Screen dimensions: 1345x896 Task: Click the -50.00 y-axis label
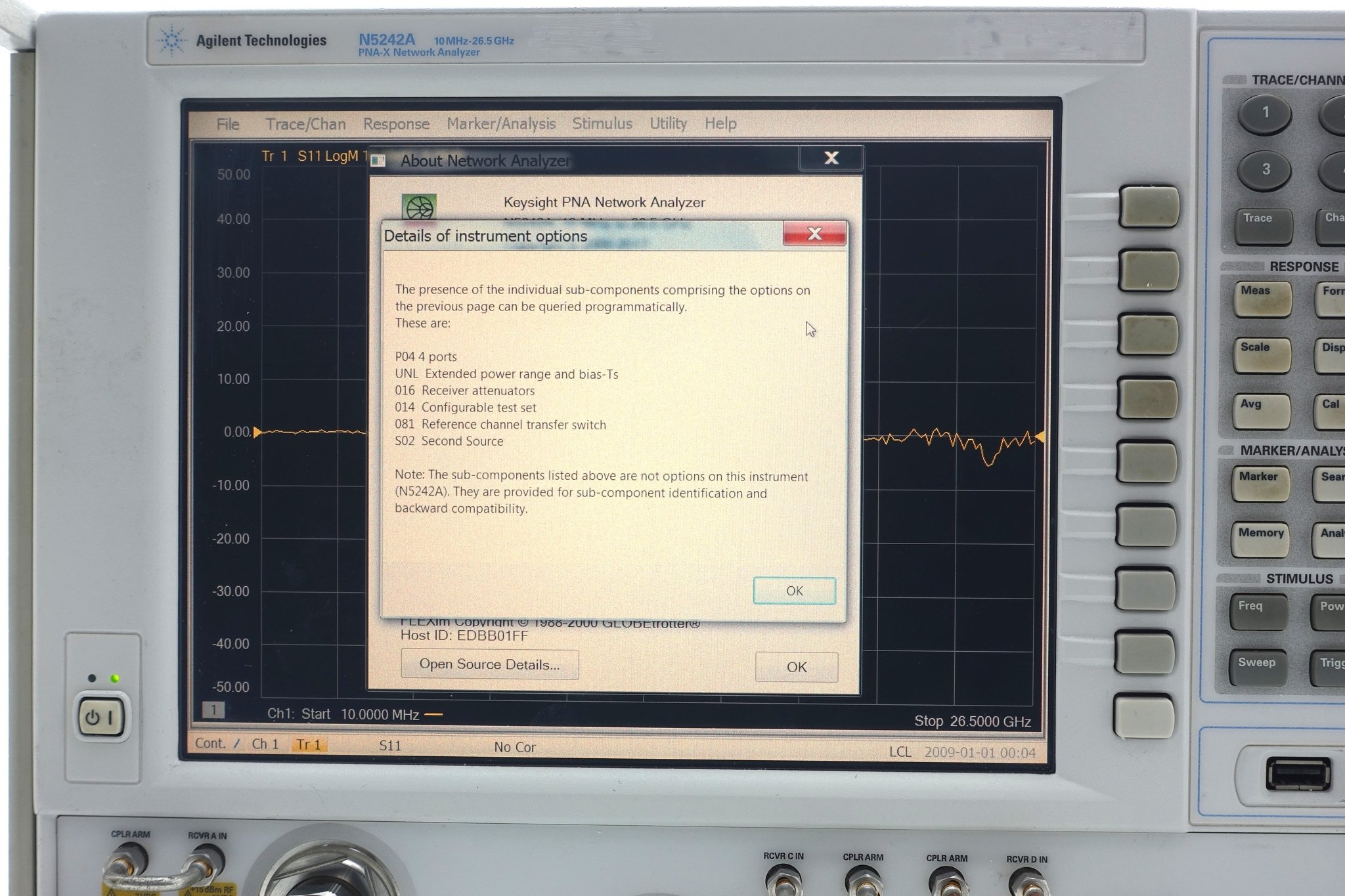231,687
